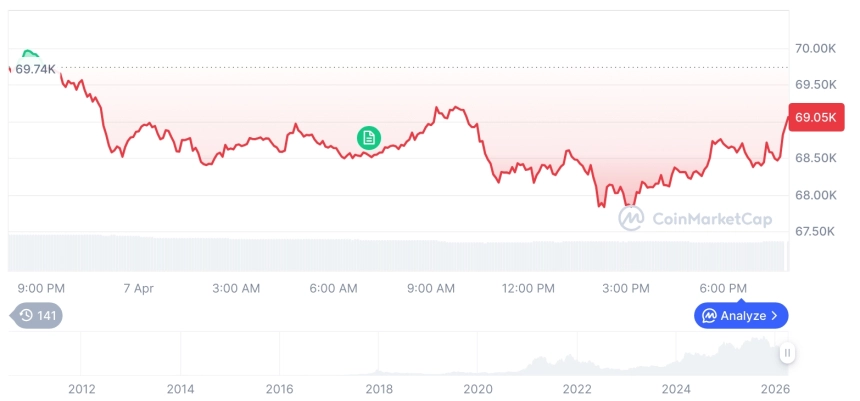Click the 70.00K price axis label
This screenshot has width=860, height=401.
pos(815,48)
